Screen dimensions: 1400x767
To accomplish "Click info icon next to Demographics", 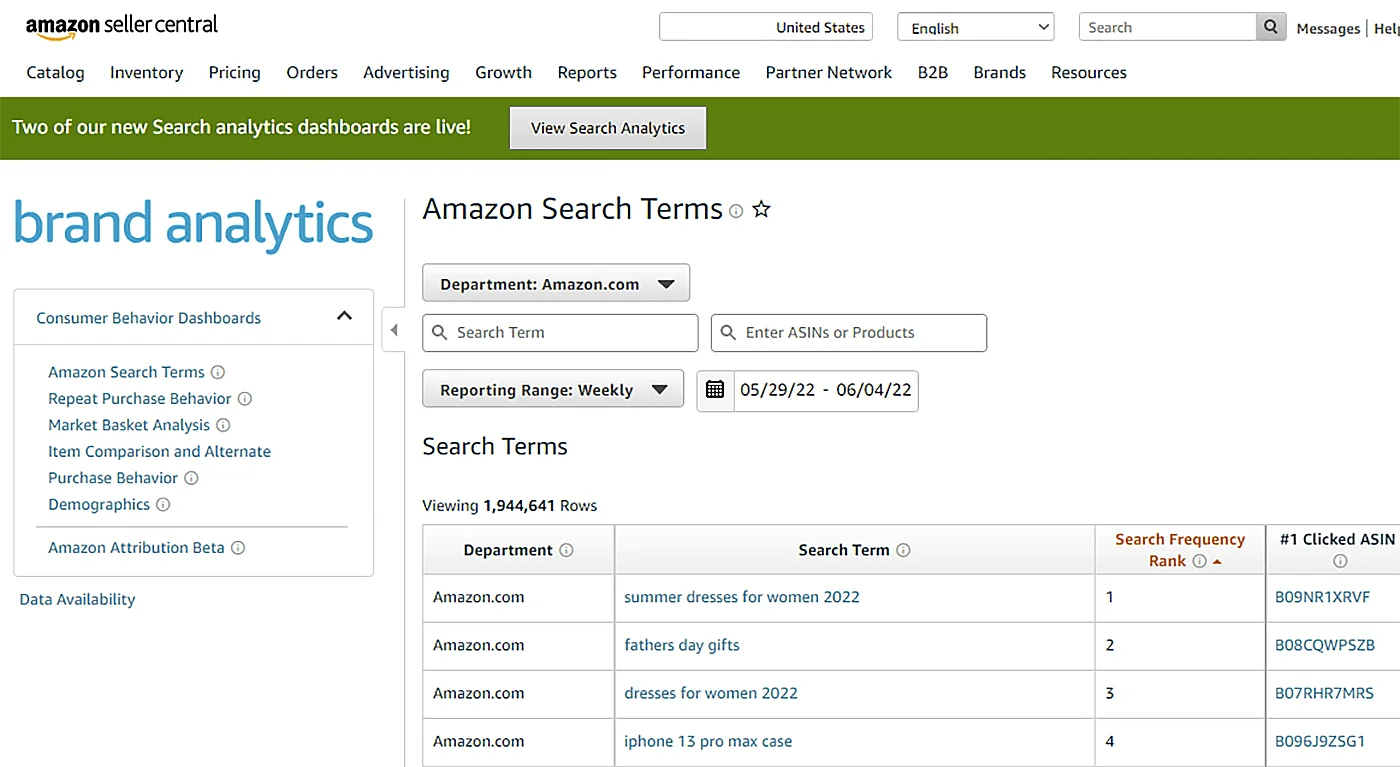I will click(x=163, y=504).
